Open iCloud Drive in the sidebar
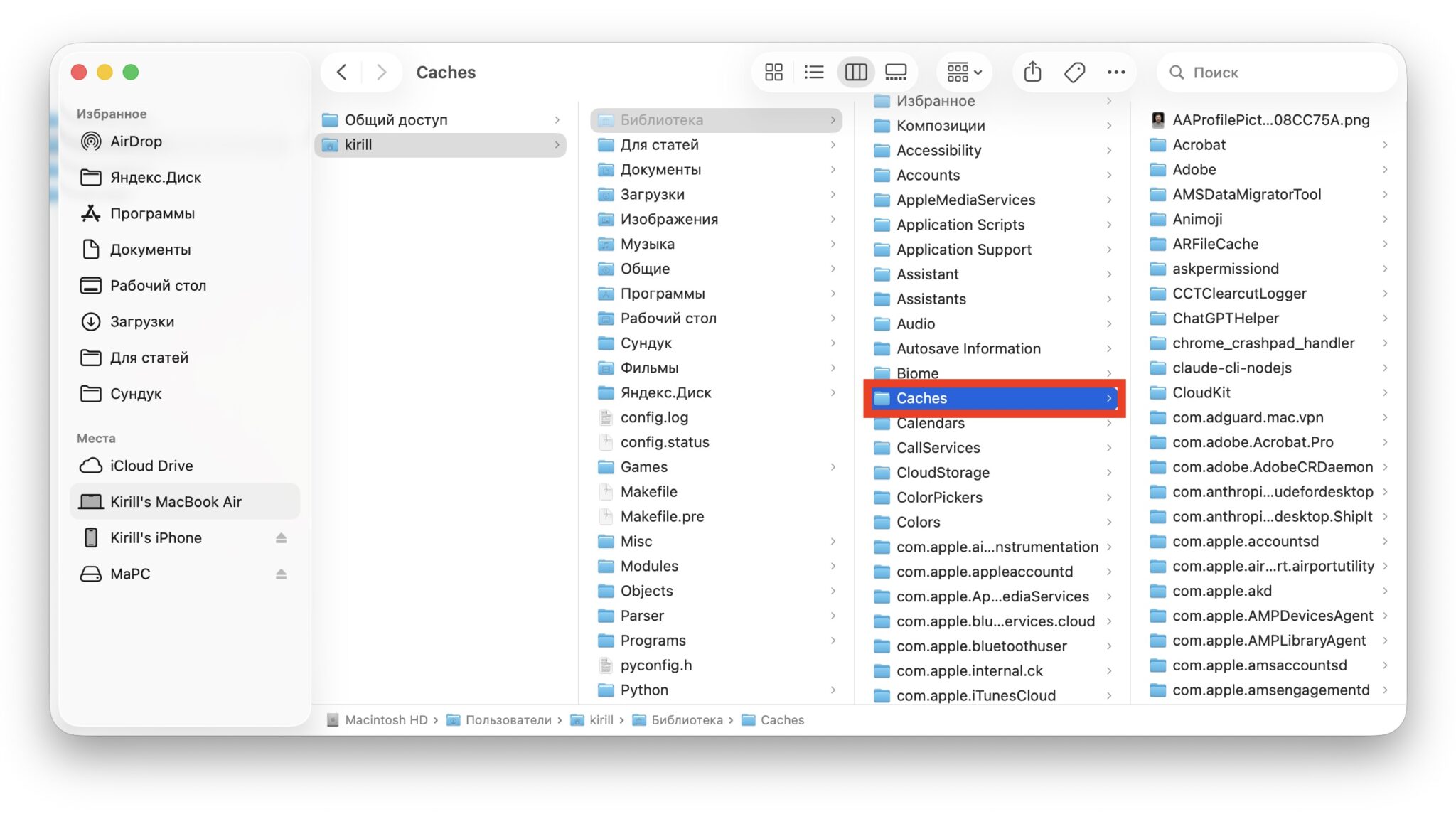This screenshot has width=1456, height=819. 185,466
